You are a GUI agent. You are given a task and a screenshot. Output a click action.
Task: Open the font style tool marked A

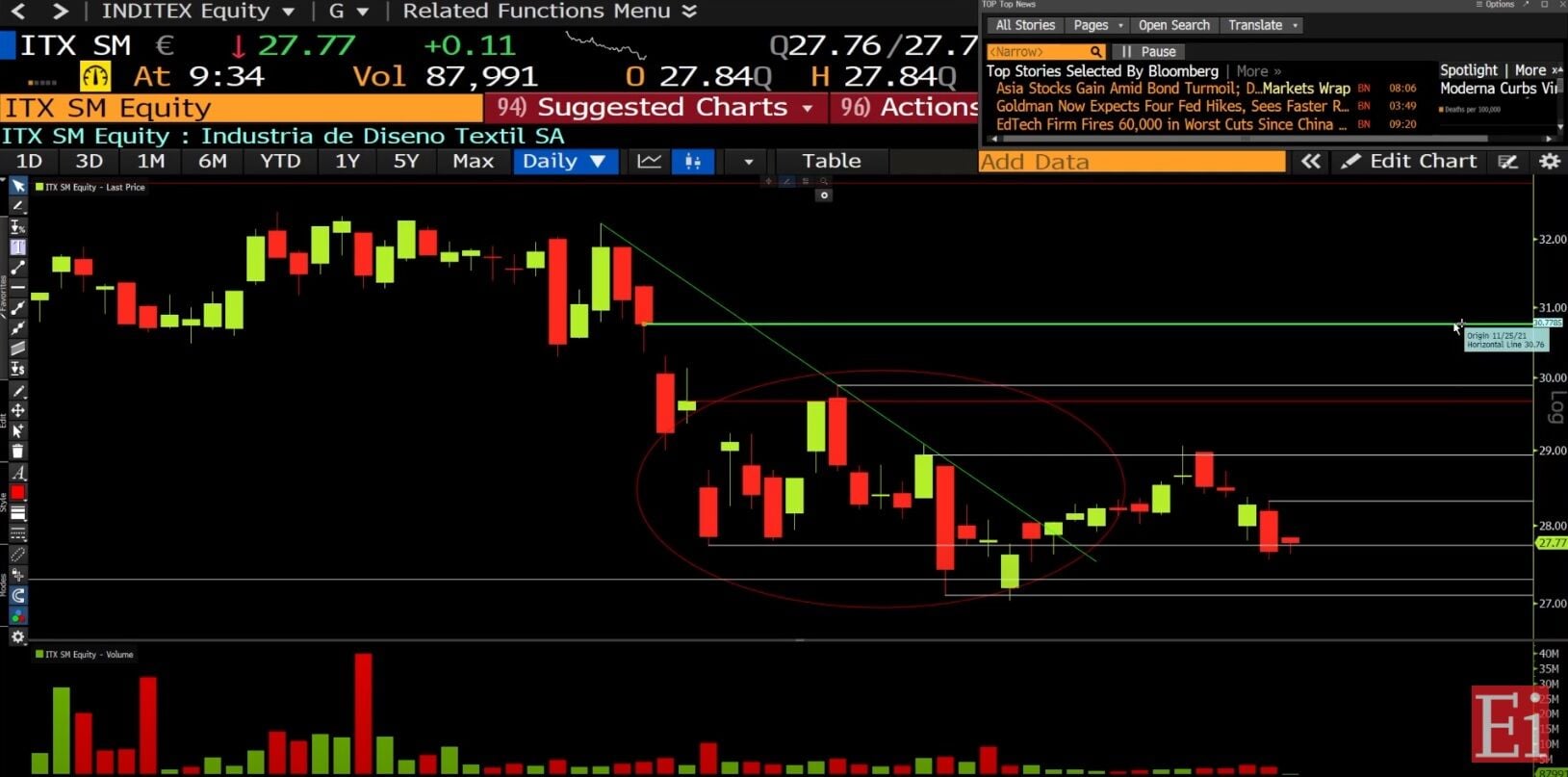[17, 473]
